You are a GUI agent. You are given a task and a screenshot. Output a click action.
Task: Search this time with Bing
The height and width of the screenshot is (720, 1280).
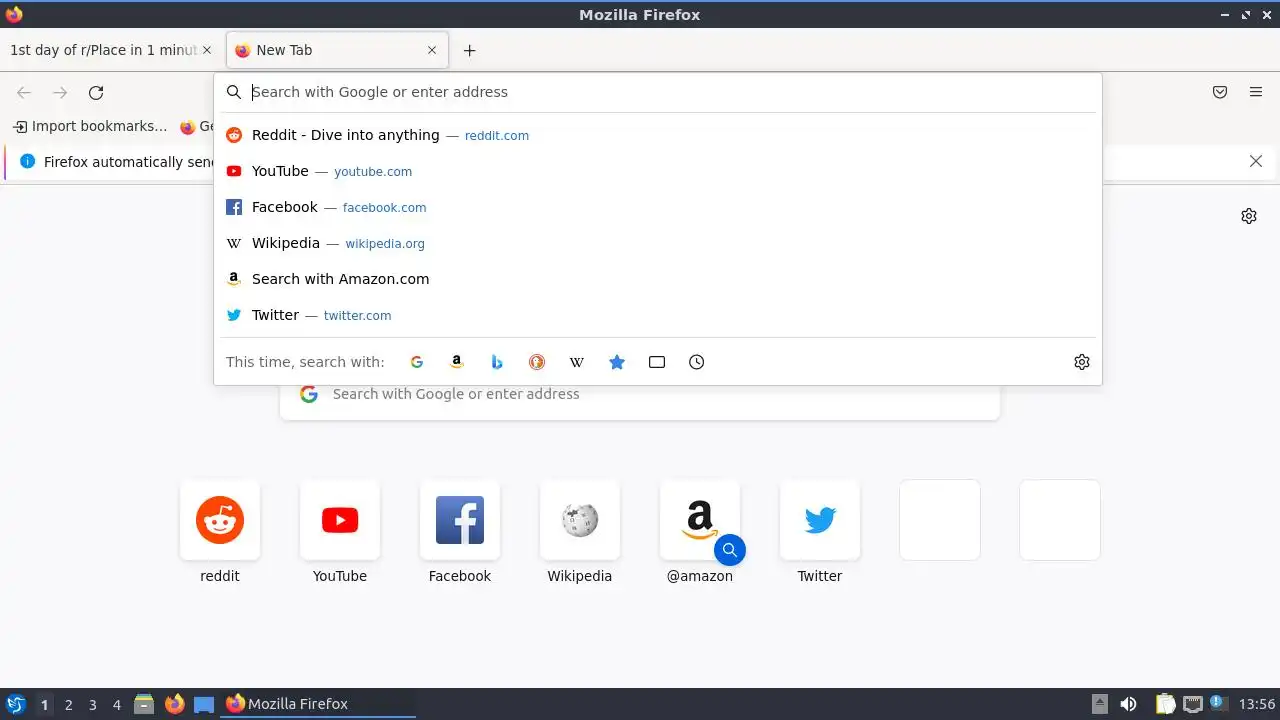click(497, 362)
